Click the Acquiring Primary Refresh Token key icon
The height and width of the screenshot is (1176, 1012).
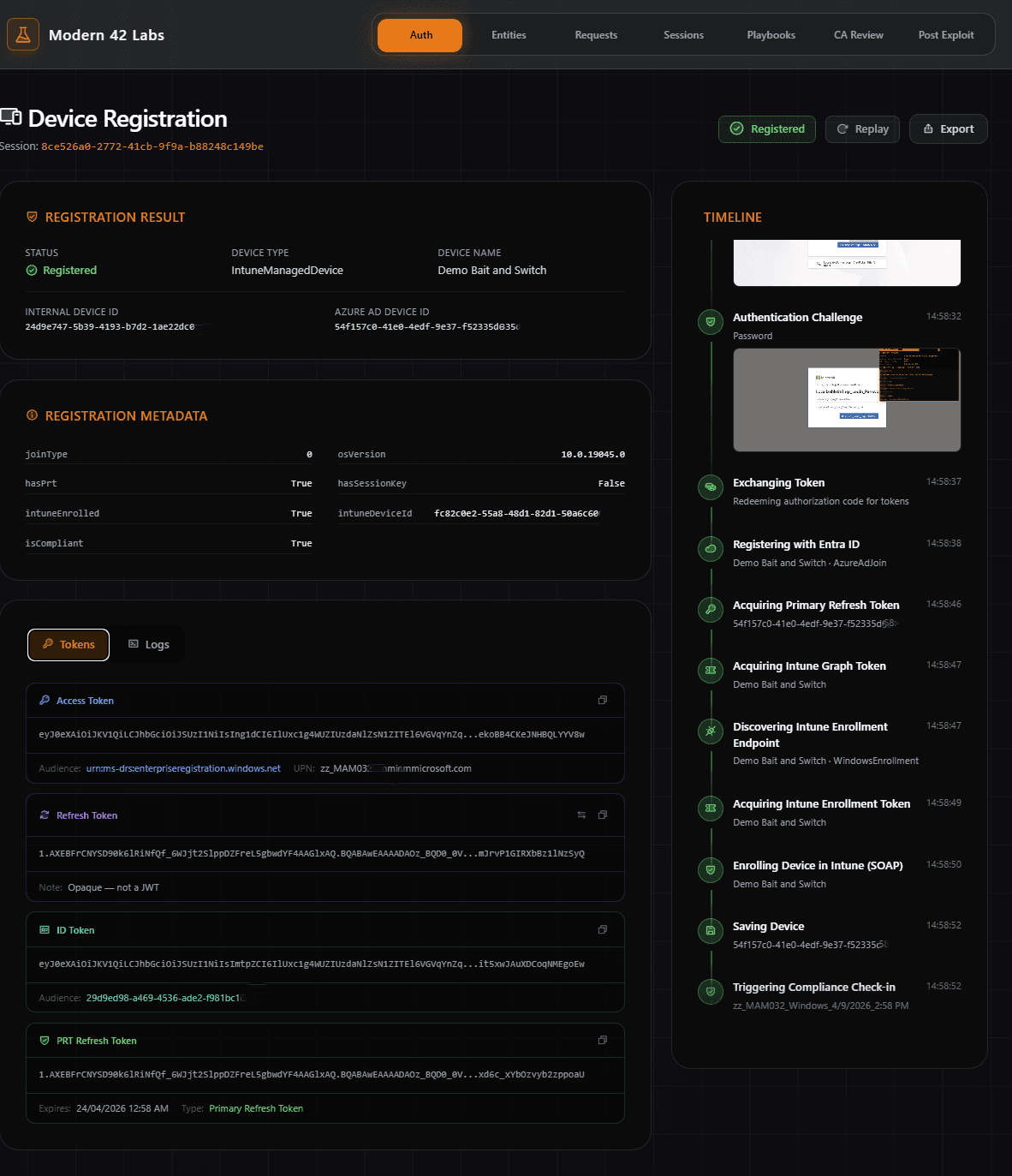point(710,609)
